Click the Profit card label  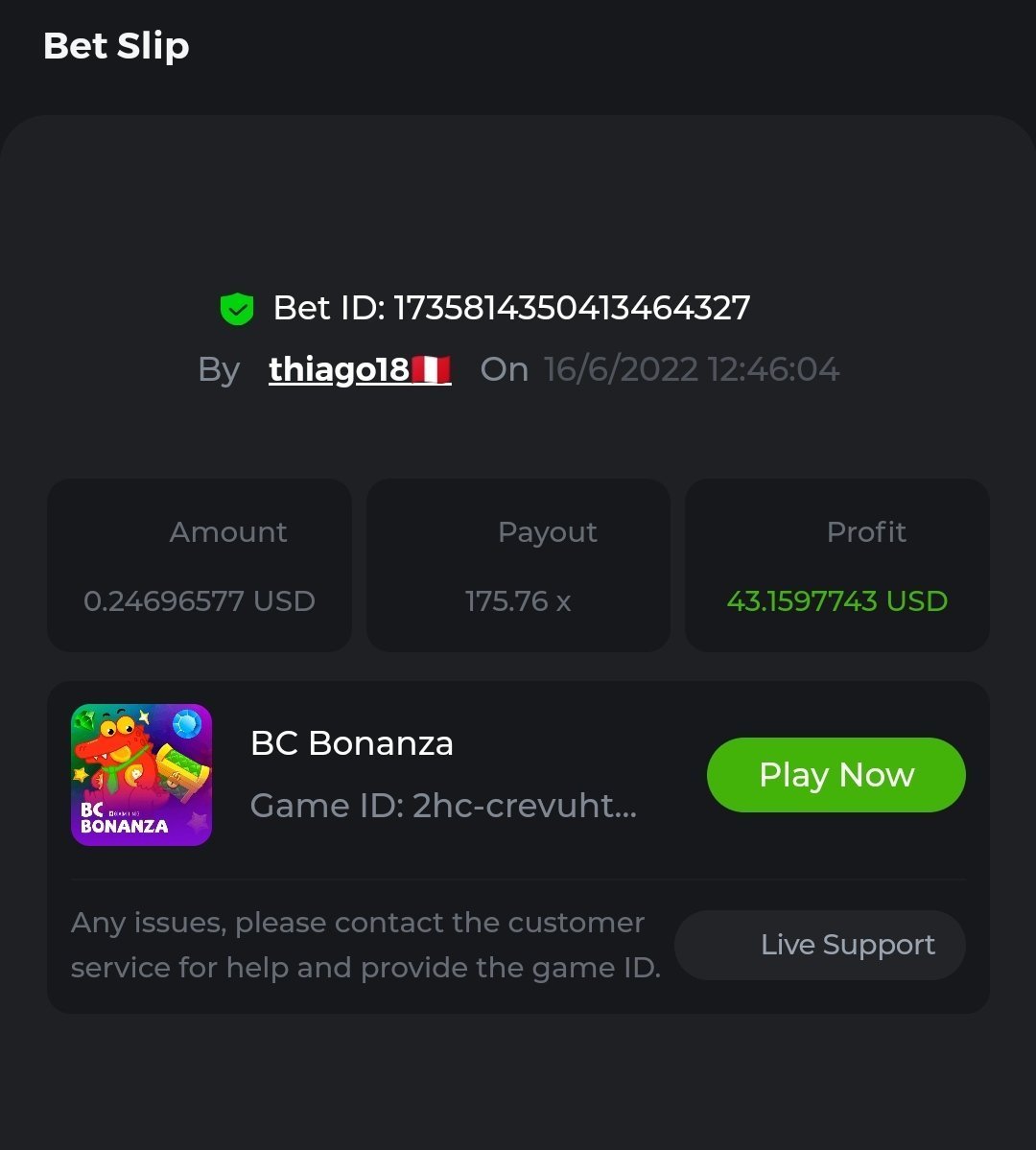pyautogui.click(x=866, y=532)
